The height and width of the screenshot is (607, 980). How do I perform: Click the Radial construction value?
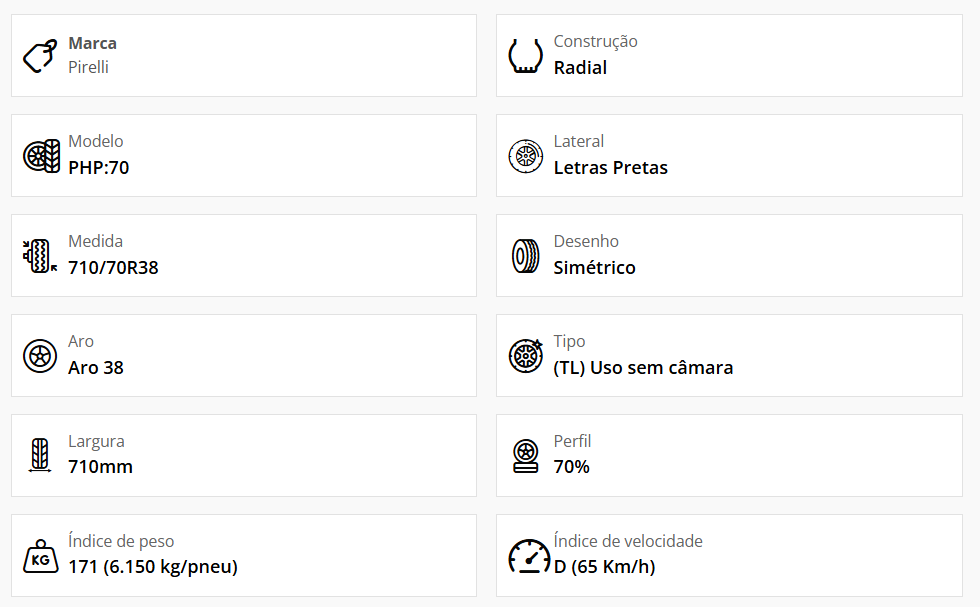pyautogui.click(x=580, y=68)
